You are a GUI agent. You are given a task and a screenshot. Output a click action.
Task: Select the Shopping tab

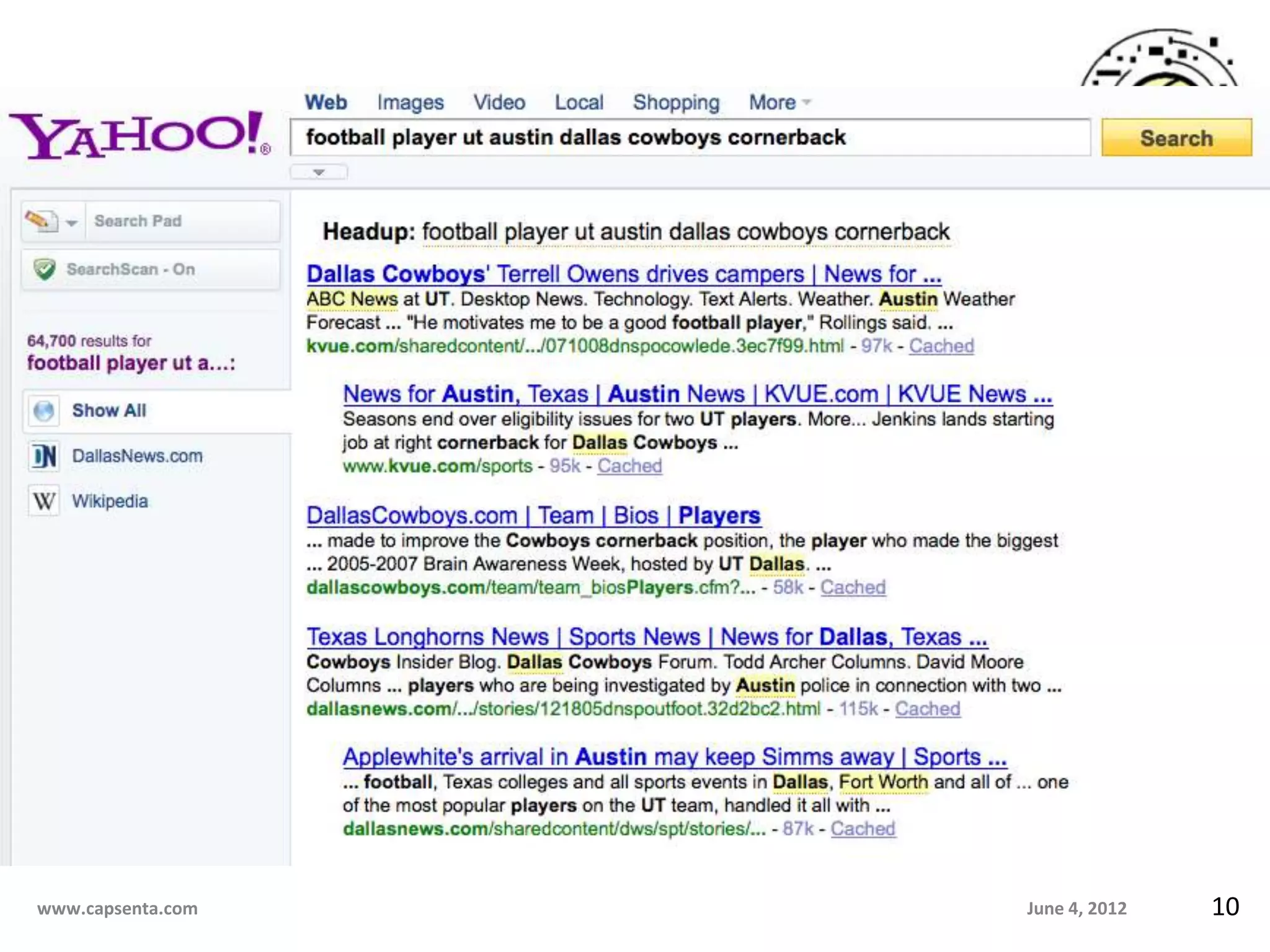coord(675,102)
